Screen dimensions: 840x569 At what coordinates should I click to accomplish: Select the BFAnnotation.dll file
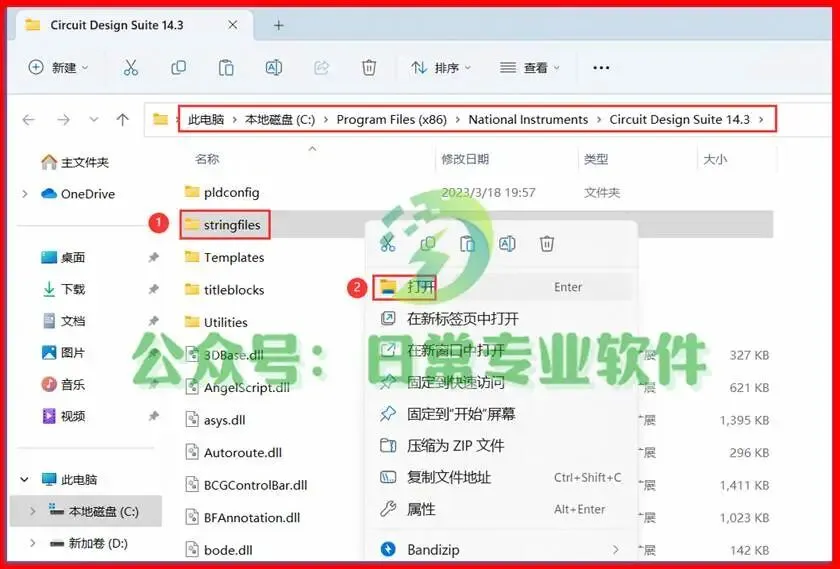tap(243, 517)
